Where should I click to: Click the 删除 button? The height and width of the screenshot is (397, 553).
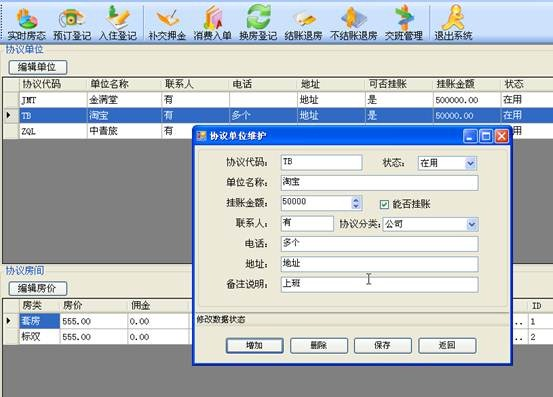319,346
